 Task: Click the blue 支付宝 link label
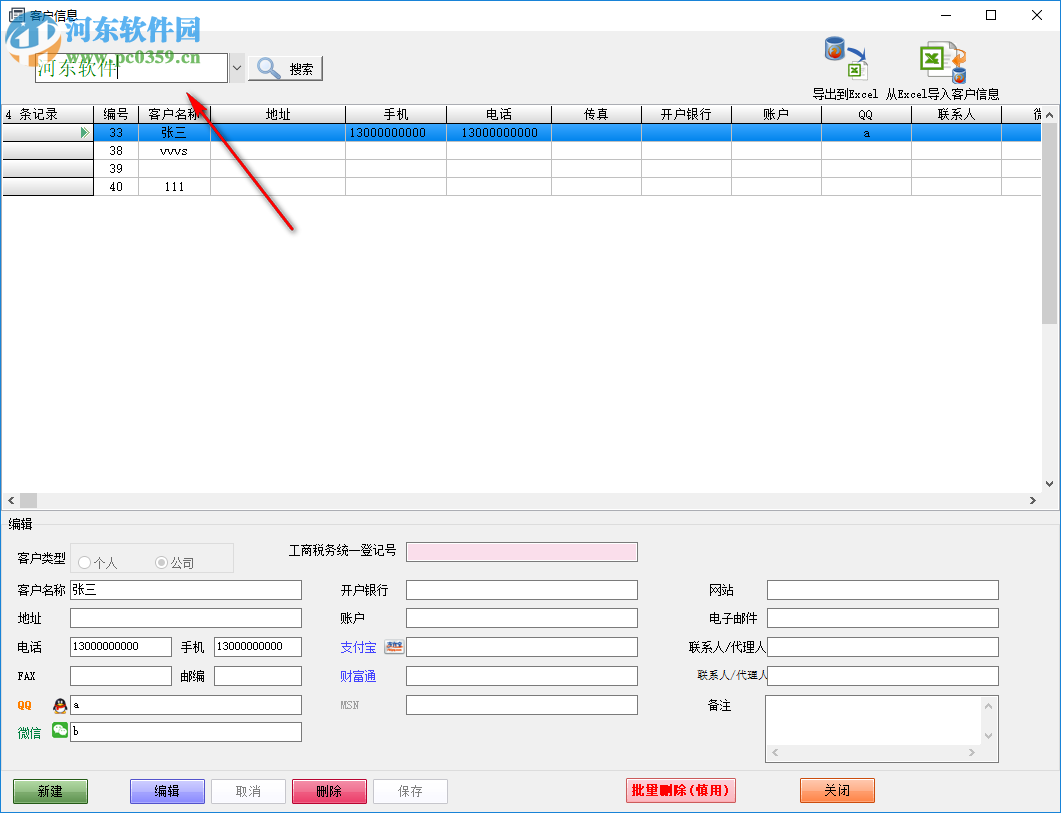tap(358, 647)
